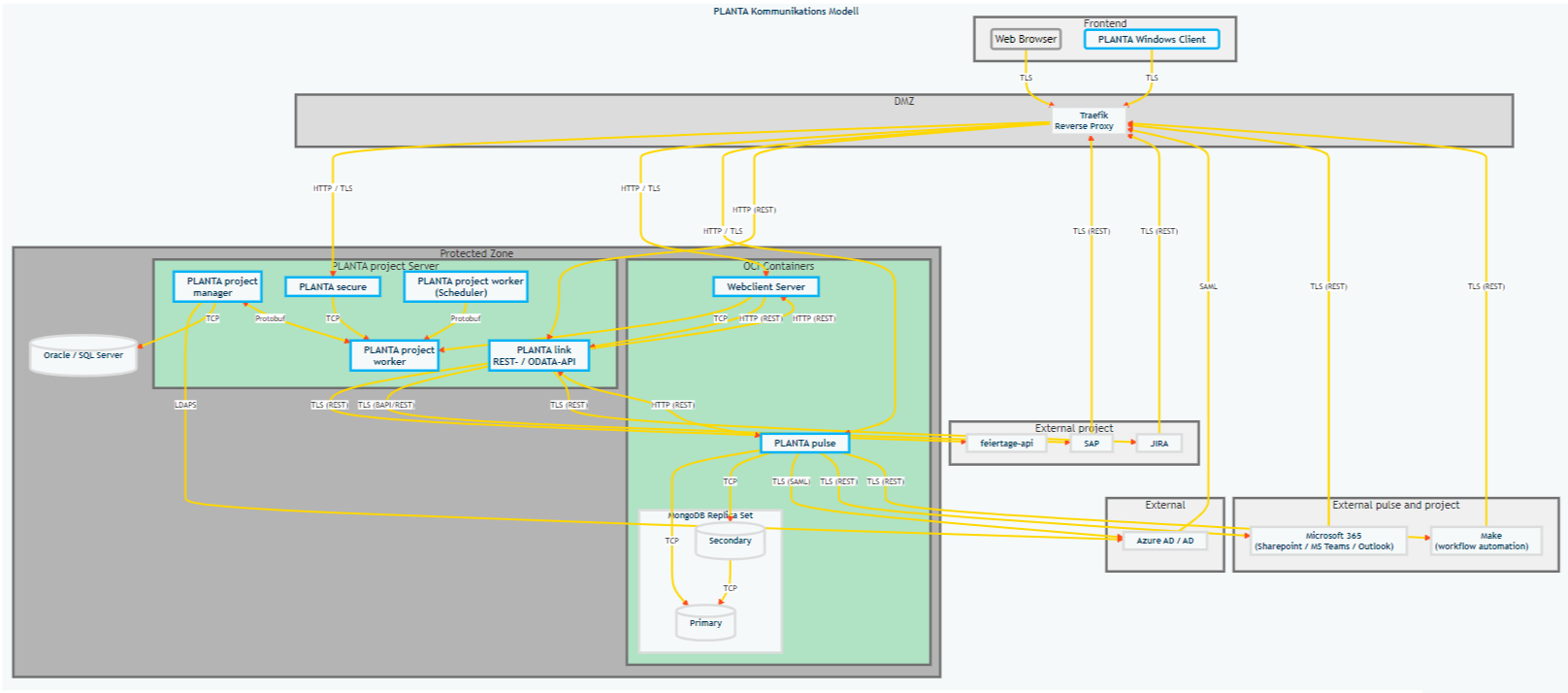
Task: Click the Web Browser node
Action: point(1026,40)
